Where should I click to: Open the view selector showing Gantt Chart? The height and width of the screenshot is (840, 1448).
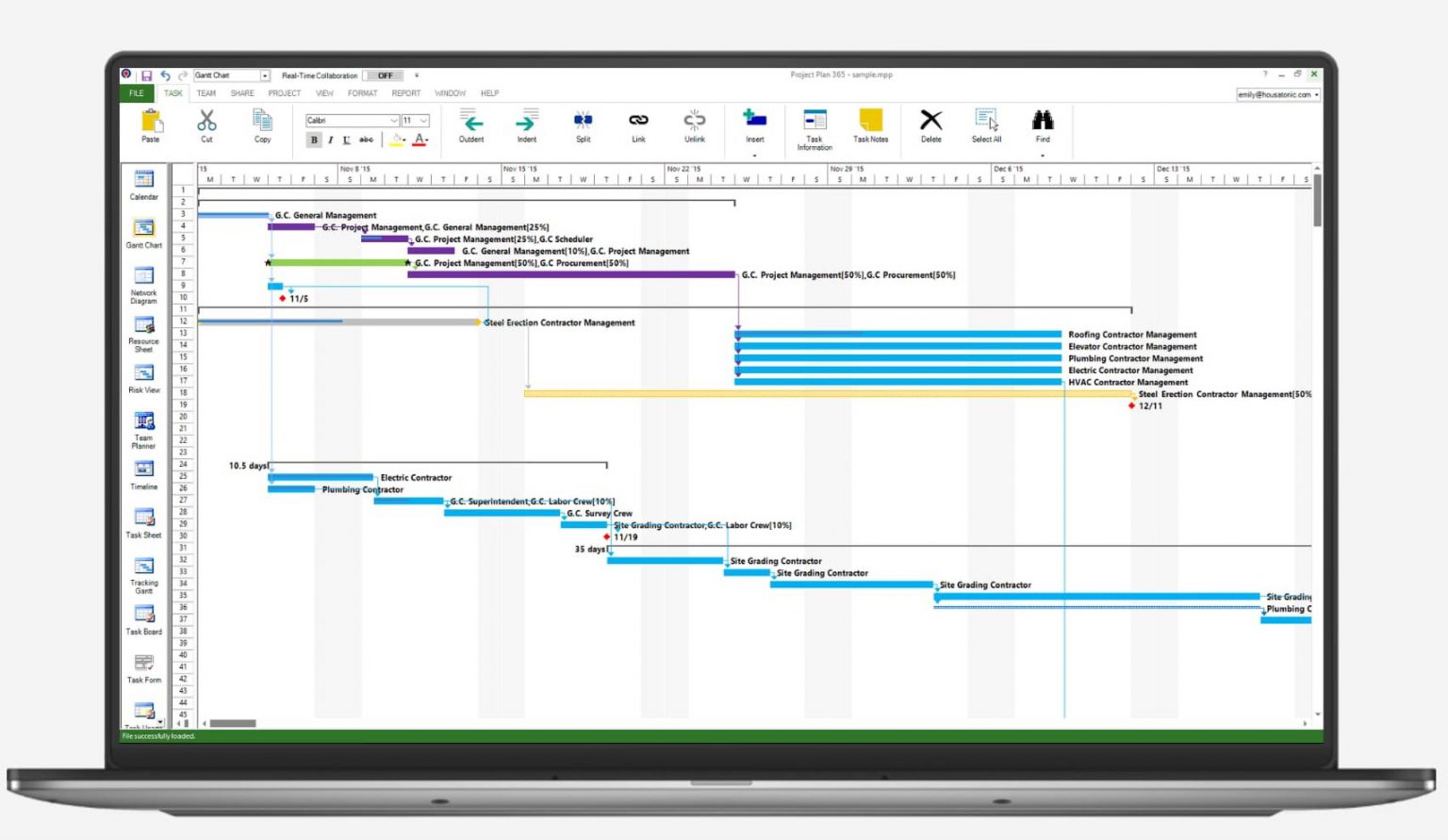coord(265,74)
